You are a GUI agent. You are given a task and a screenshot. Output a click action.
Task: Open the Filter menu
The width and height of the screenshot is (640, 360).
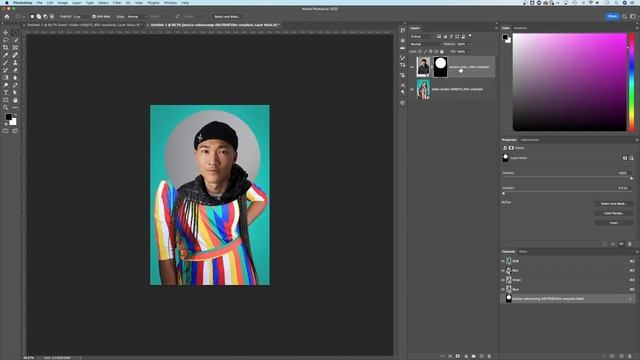coord(117,2)
